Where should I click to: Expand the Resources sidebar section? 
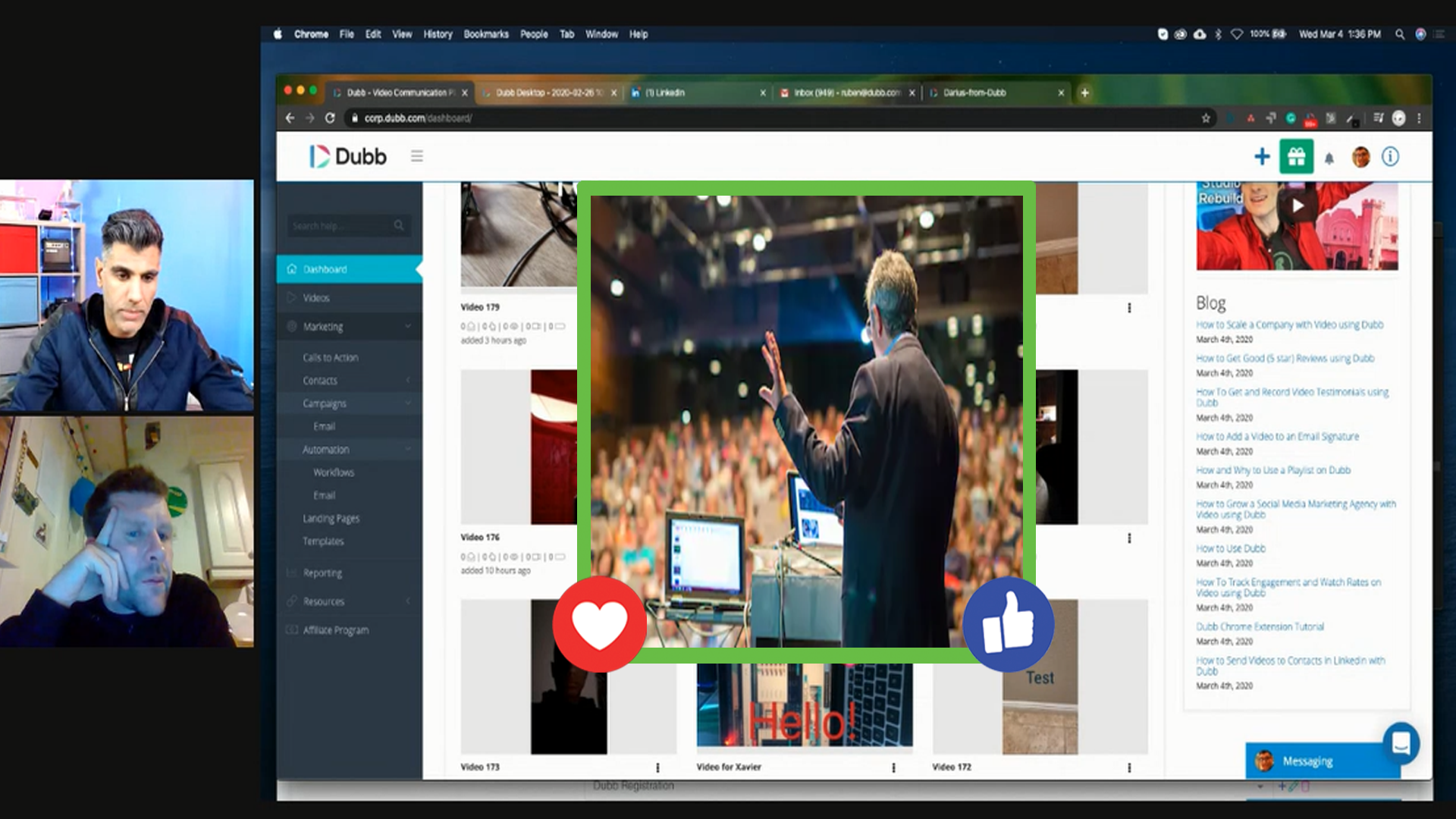click(349, 601)
